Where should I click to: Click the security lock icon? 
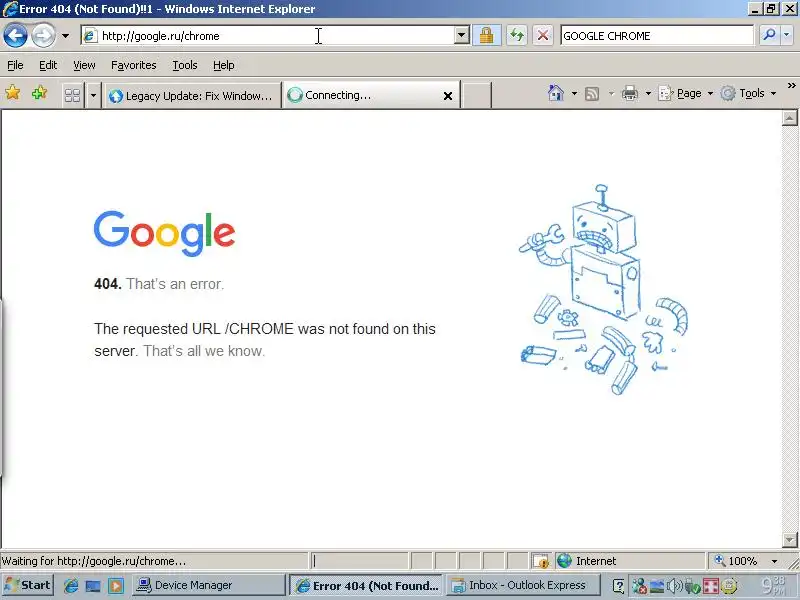click(486, 35)
